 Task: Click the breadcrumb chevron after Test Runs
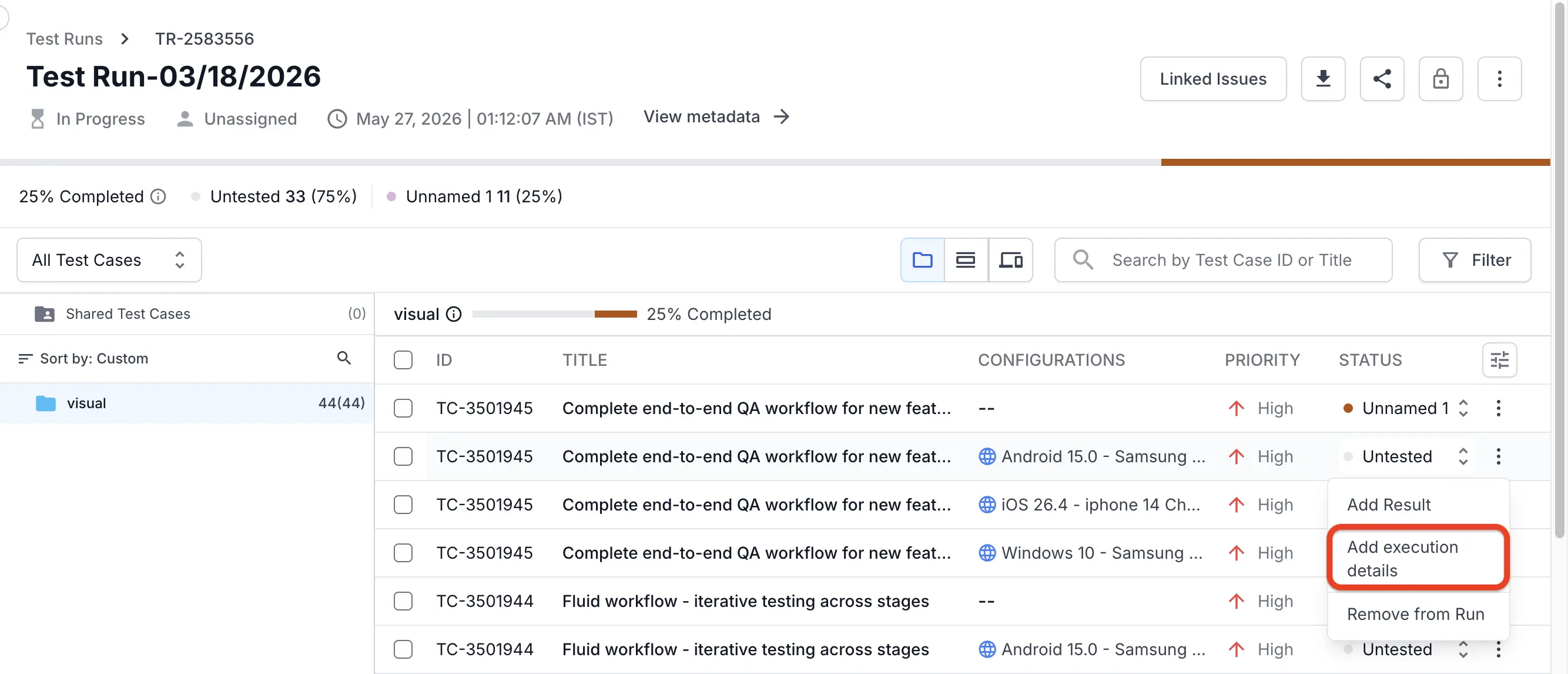(125, 38)
